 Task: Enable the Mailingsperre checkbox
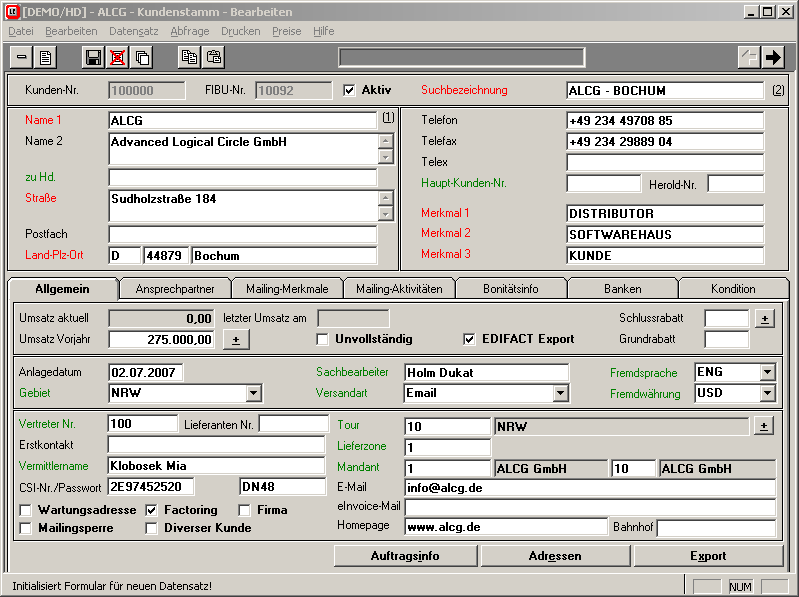pyautogui.click(x=25, y=528)
